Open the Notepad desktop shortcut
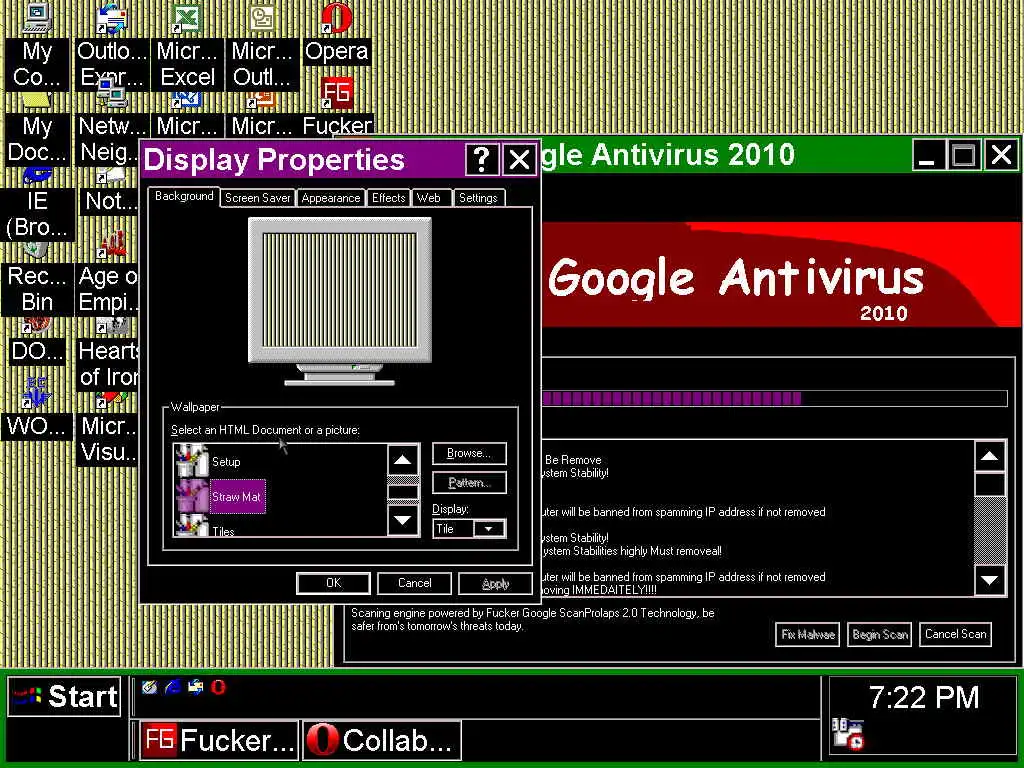This screenshot has width=1024, height=768. (x=110, y=193)
